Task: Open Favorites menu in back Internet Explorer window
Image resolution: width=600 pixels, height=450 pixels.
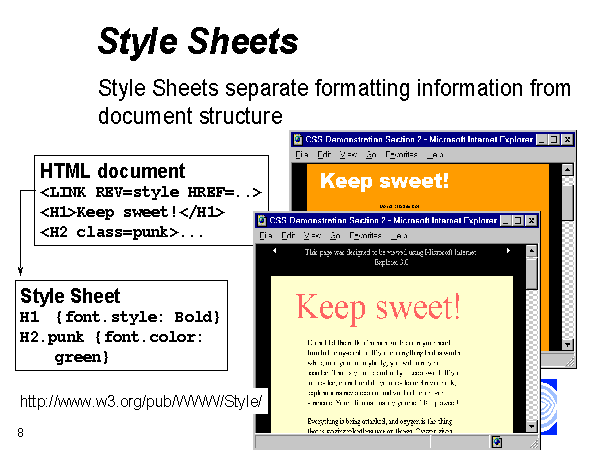Action: (x=401, y=155)
